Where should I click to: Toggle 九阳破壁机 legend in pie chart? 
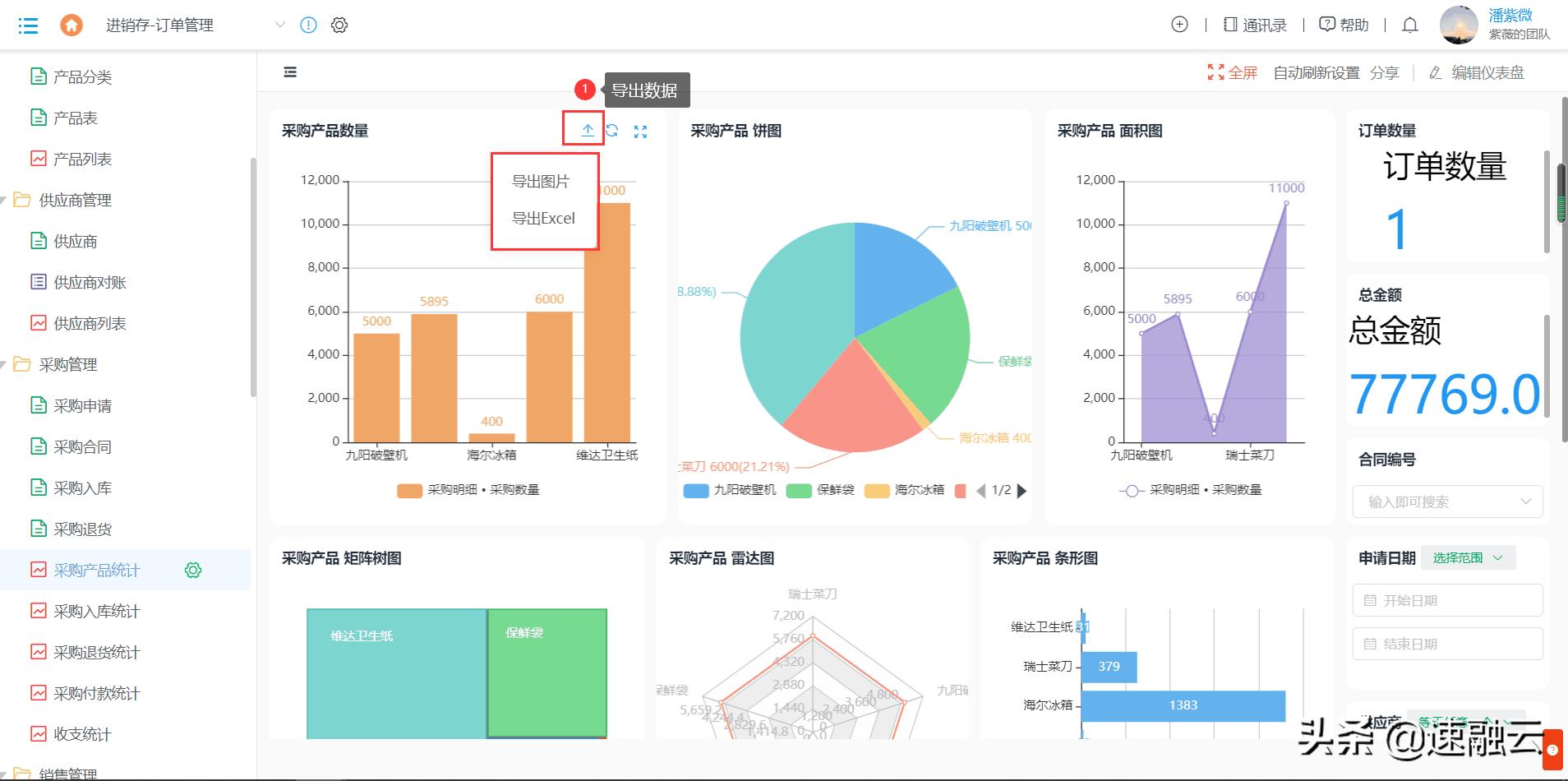click(x=730, y=490)
